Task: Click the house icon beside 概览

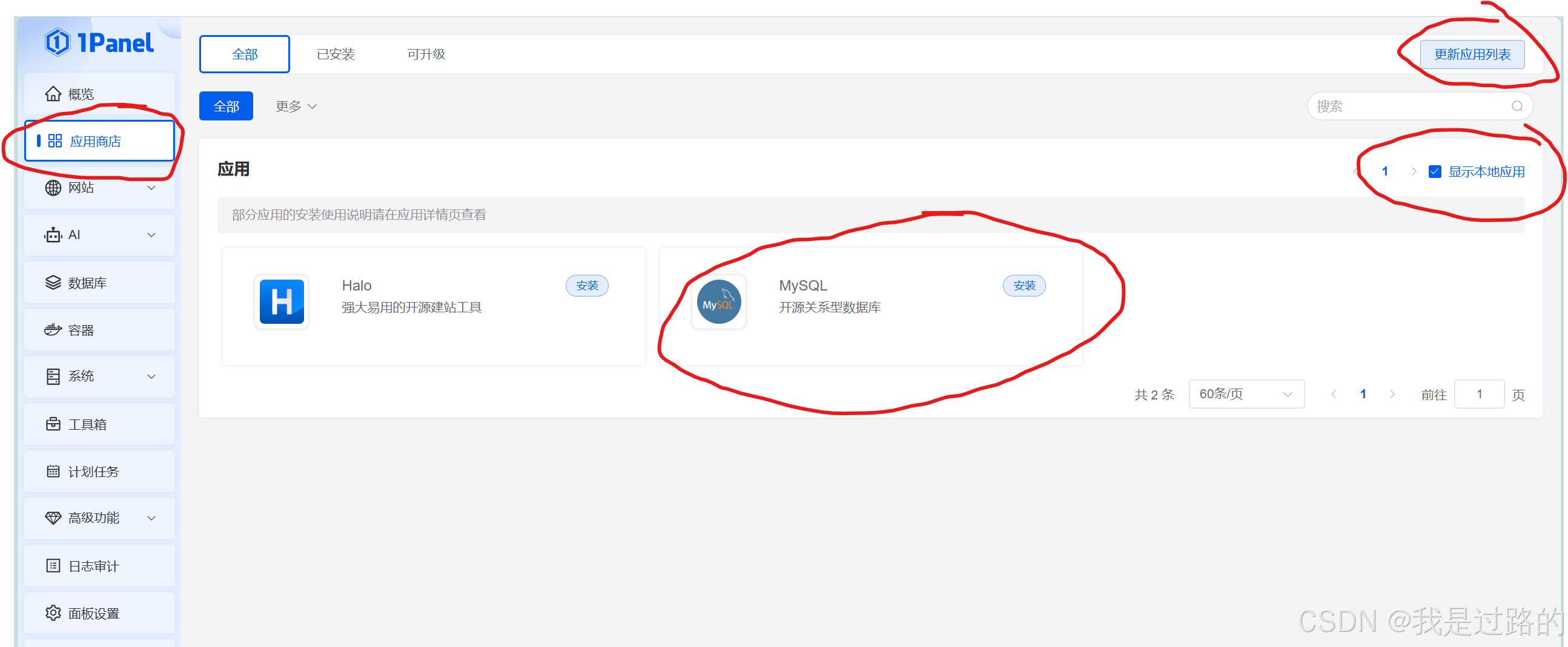Action: (53, 94)
